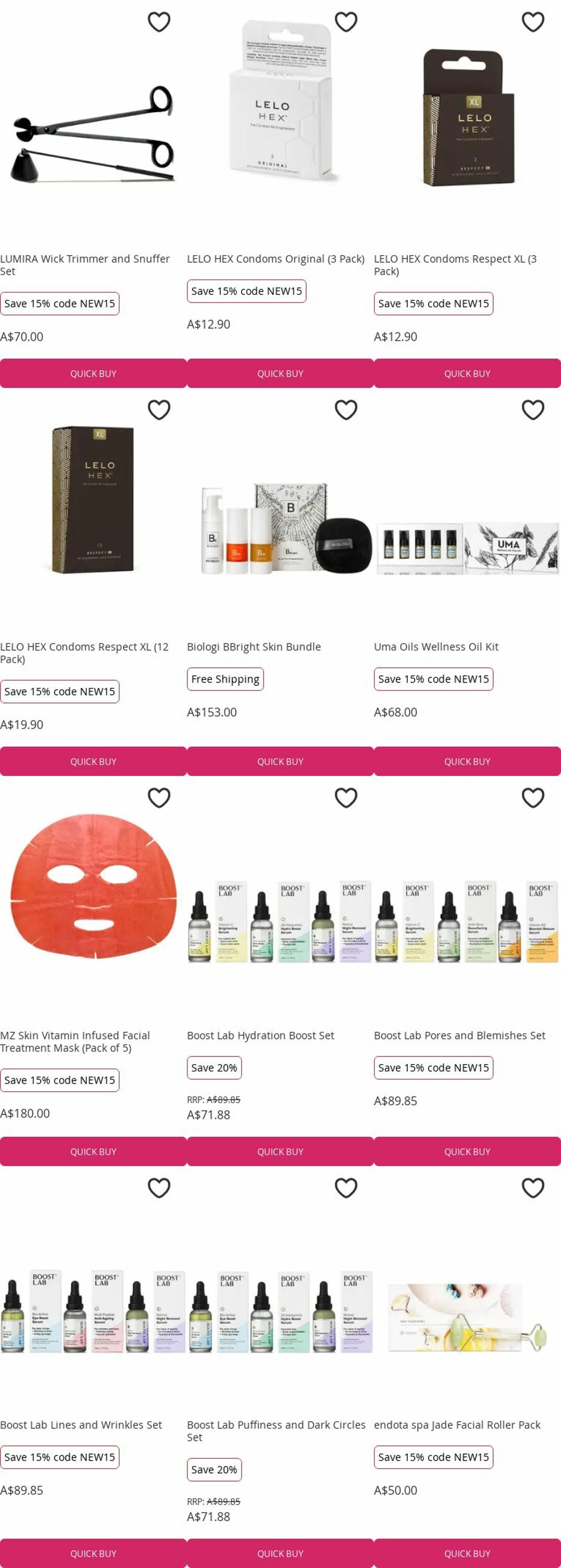Heart the Boost Lab Hydration Boost Set
The width and height of the screenshot is (561, 1568).
click(x=346, y=798)
